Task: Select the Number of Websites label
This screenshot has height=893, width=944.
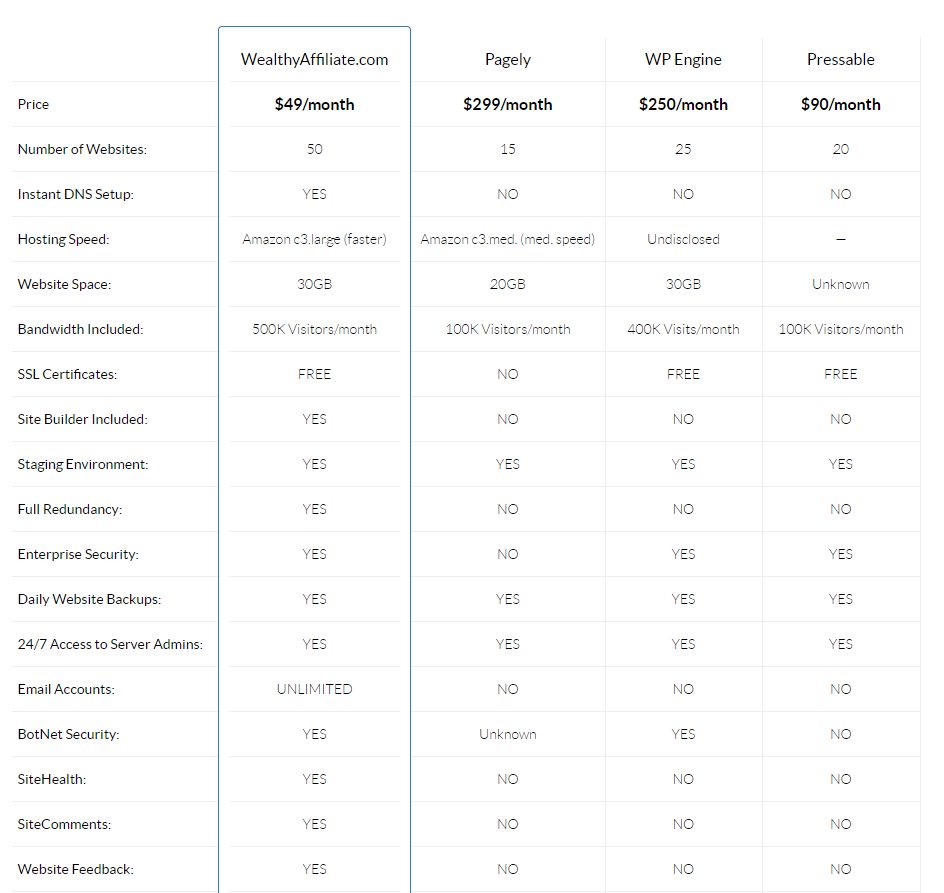Action: (82, 149)
